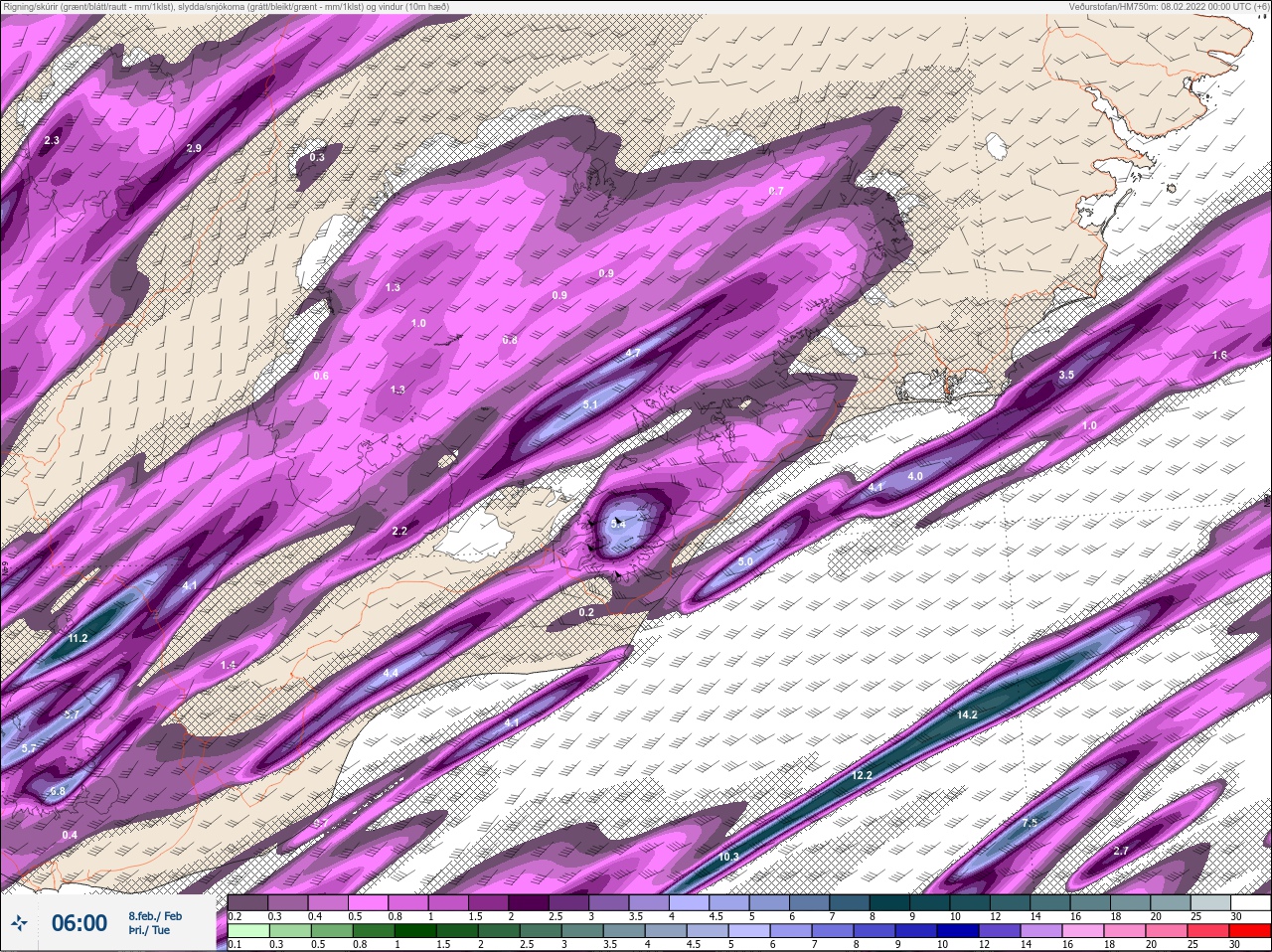Click the 14.2 precipitation value on the map
The height and width of the screenshot is (952, 1272).
967,715
